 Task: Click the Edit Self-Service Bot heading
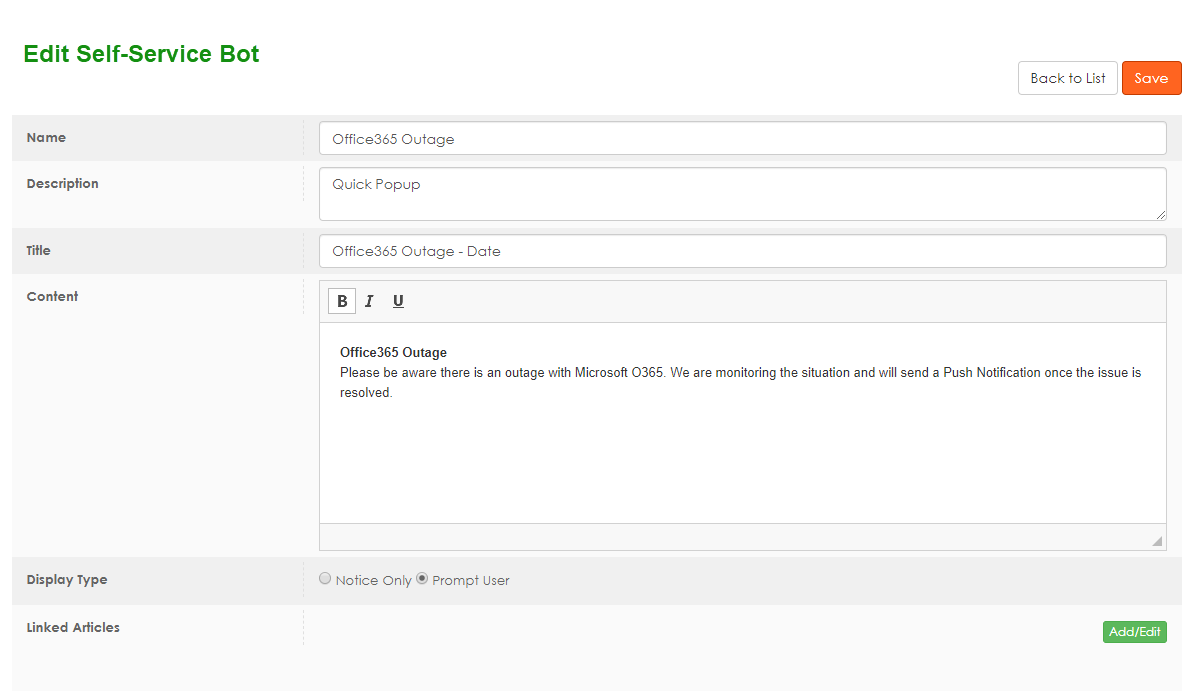click(x=141, y=54)
